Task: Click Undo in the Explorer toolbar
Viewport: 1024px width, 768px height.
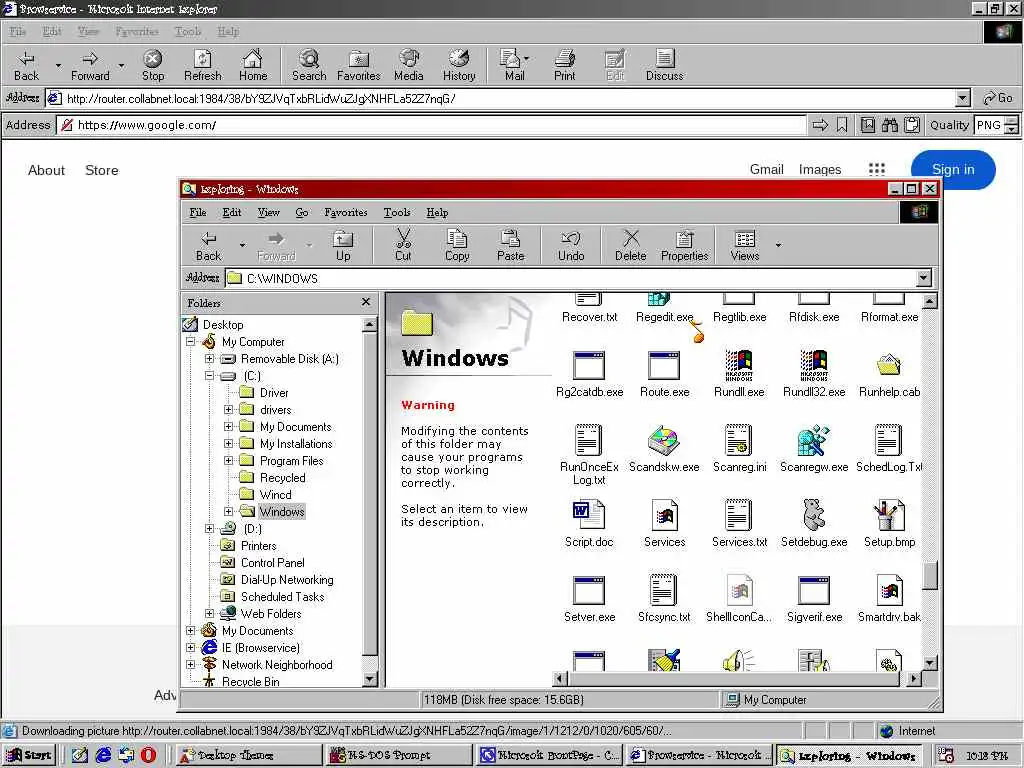Action: click(x=571, y=245)
